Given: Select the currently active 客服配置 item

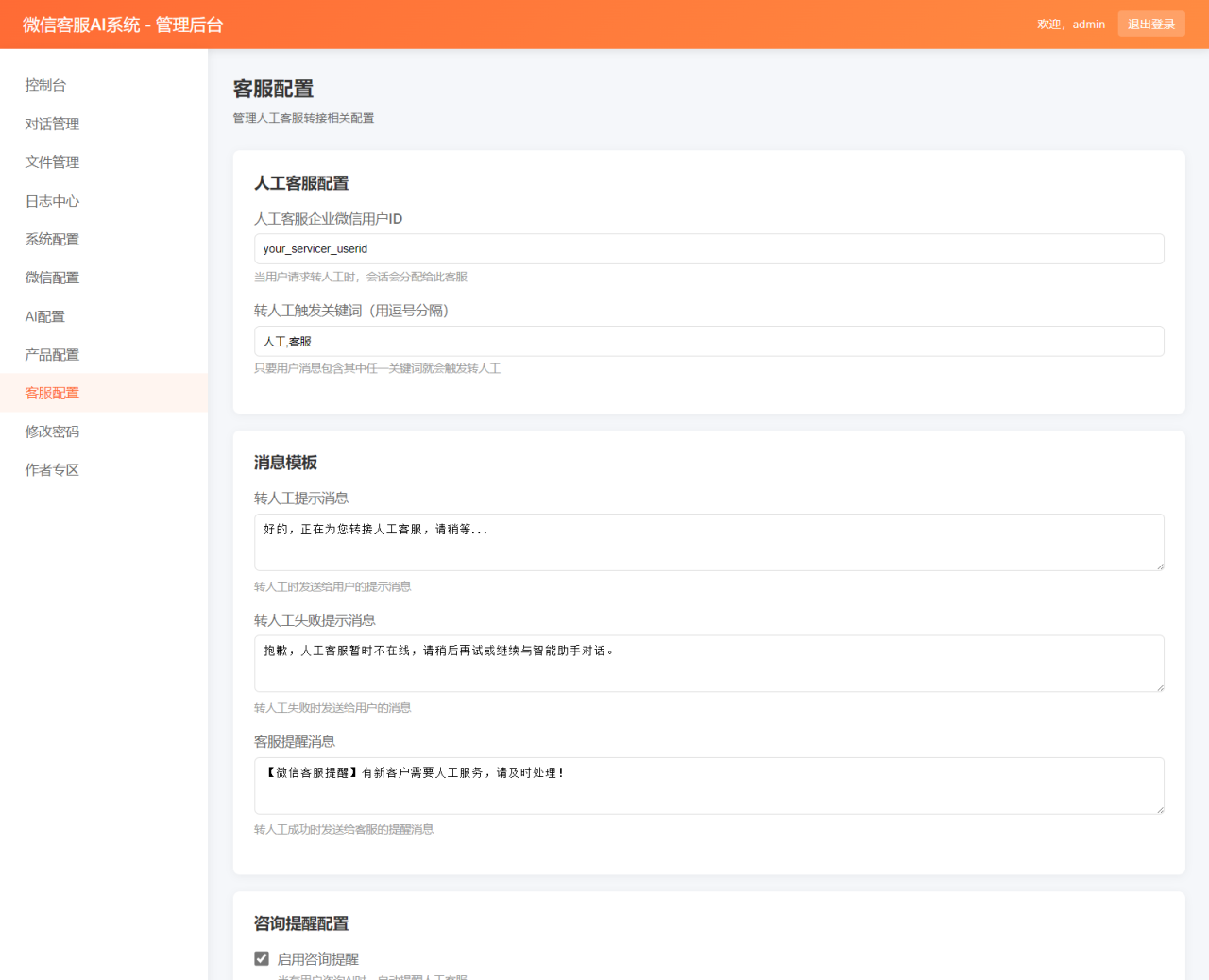Looking at the screenshot, I should [52, 393].
